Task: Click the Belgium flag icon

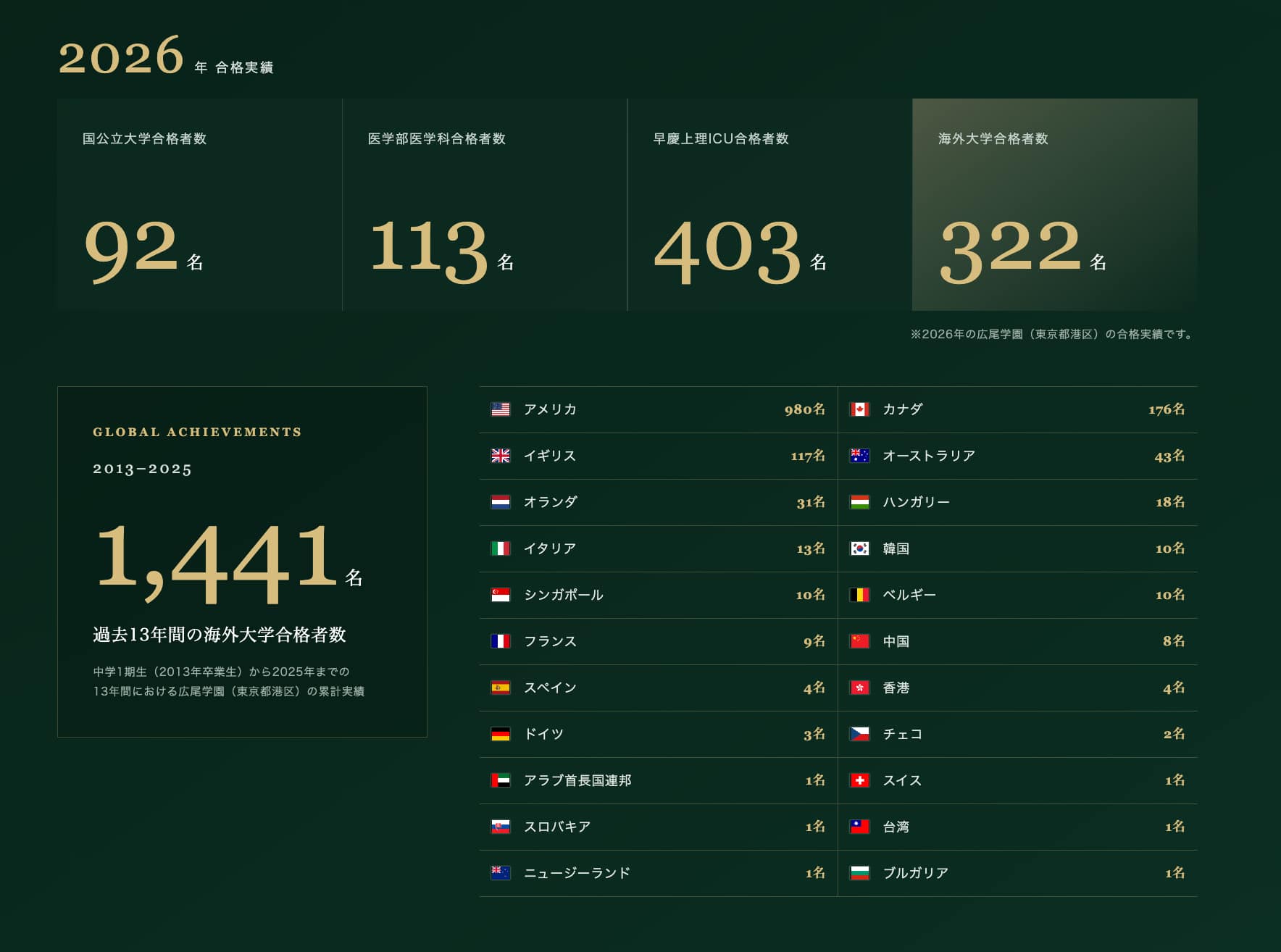Action: coord(859,595)
